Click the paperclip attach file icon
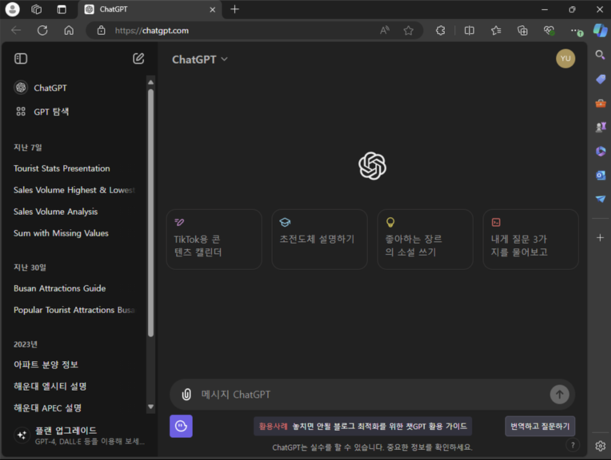This screenshot has width=611, height=460. (186, 395)
